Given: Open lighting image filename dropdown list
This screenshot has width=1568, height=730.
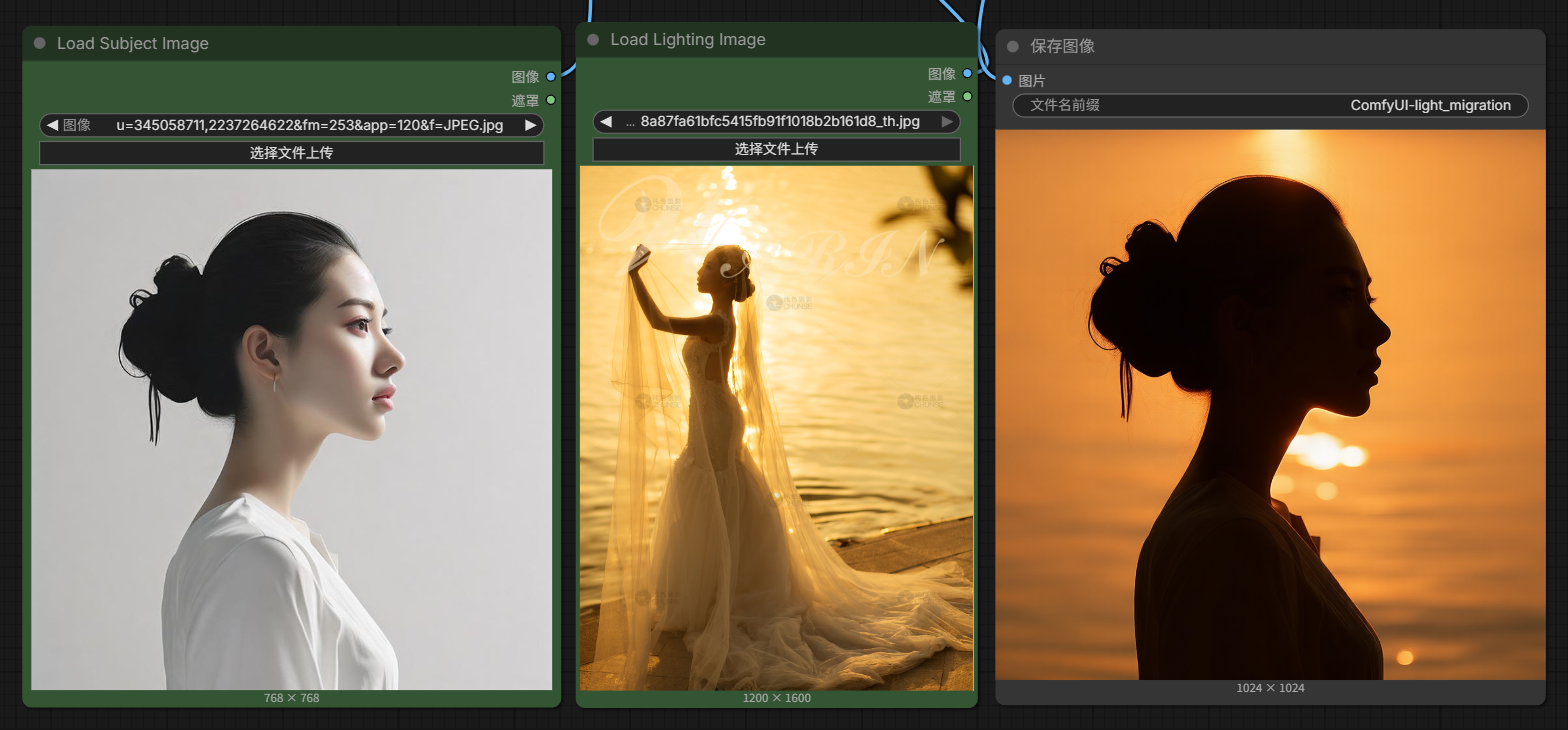Looking at the screenshot, I should [779, 122].
